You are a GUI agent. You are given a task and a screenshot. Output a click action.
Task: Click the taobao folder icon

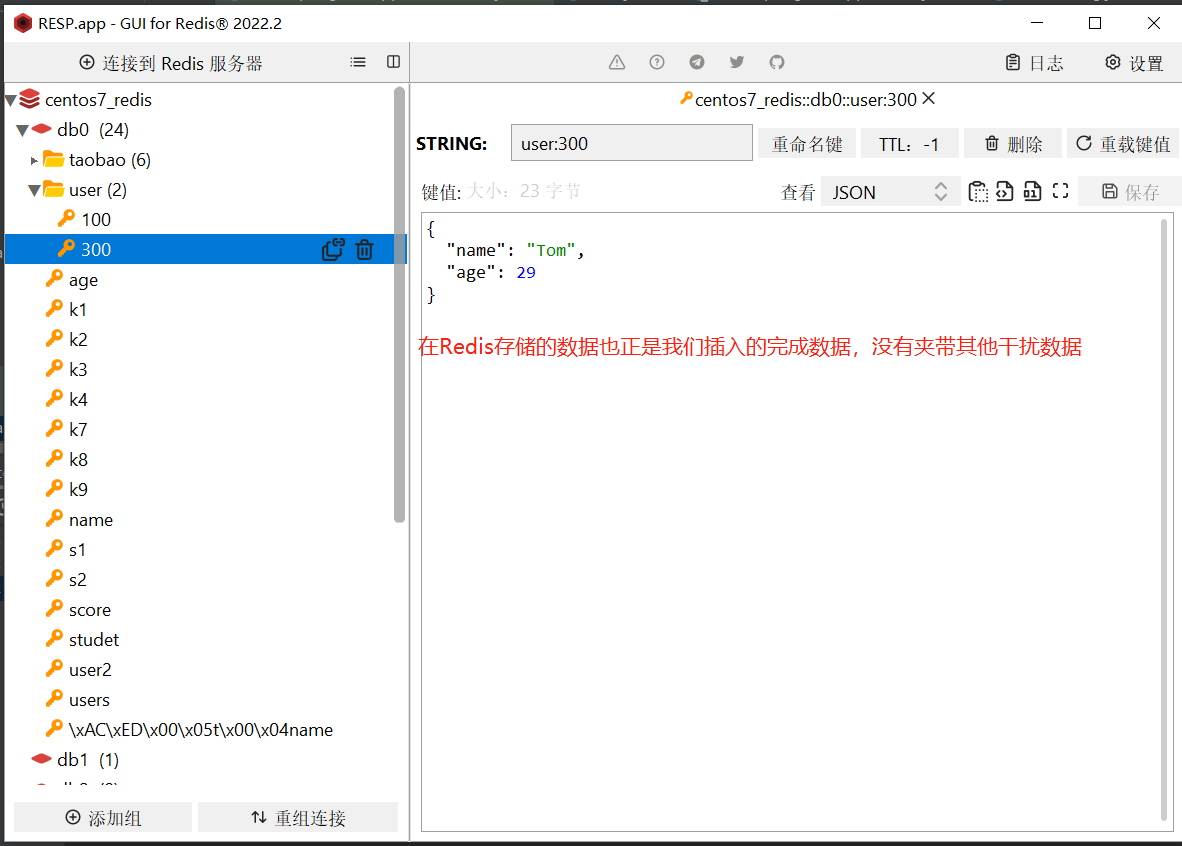click(x=54, y=159)
